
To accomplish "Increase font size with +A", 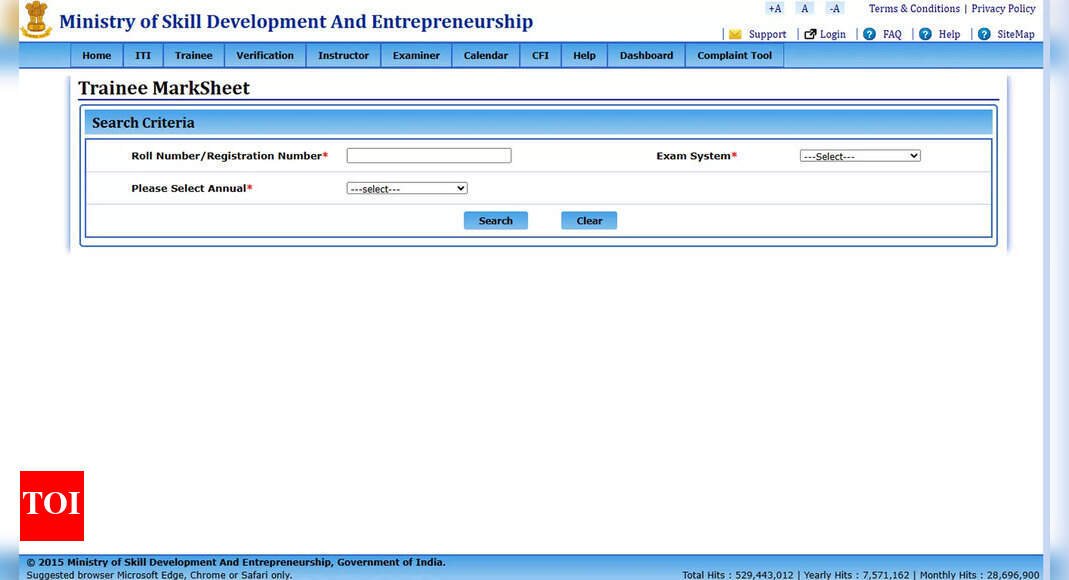I will pyautogui.click(x=774, y=9).
